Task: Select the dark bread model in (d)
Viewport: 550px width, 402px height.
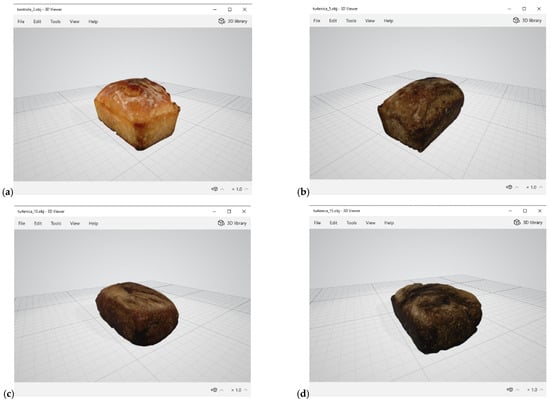Action: point(437,319)
